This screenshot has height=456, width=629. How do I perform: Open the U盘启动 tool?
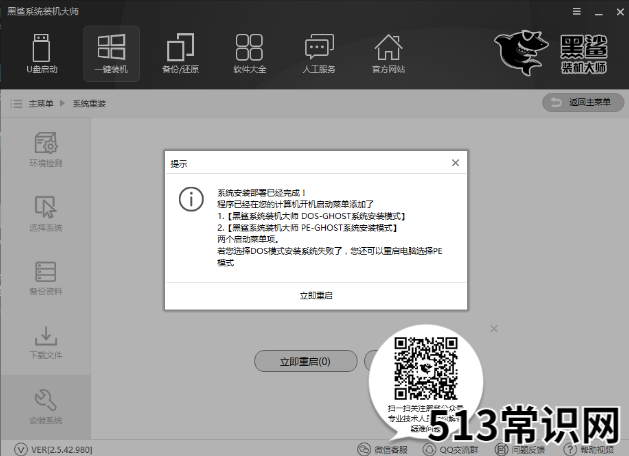click(42, 54)
